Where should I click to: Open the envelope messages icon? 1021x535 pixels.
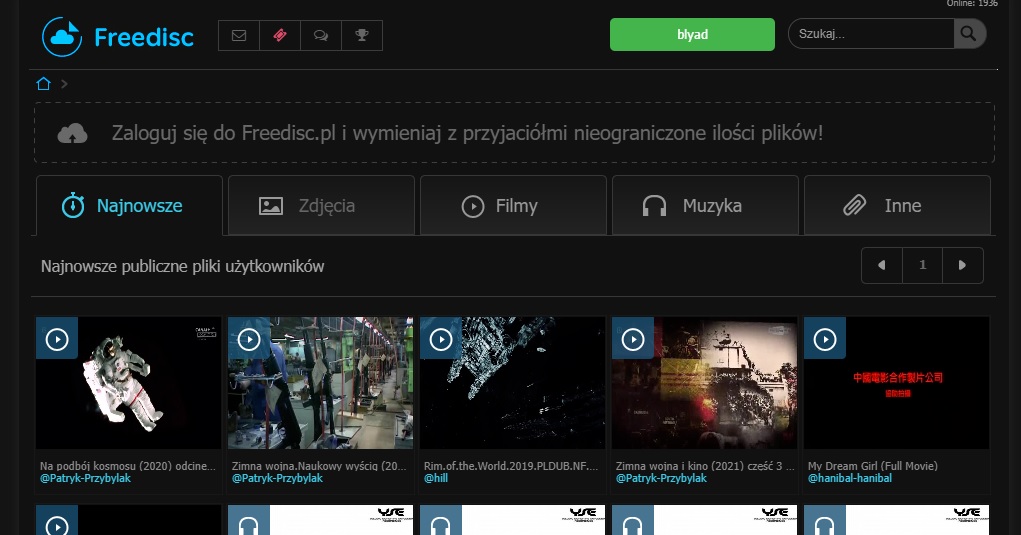pyautogui.click(x=239, y=35)
